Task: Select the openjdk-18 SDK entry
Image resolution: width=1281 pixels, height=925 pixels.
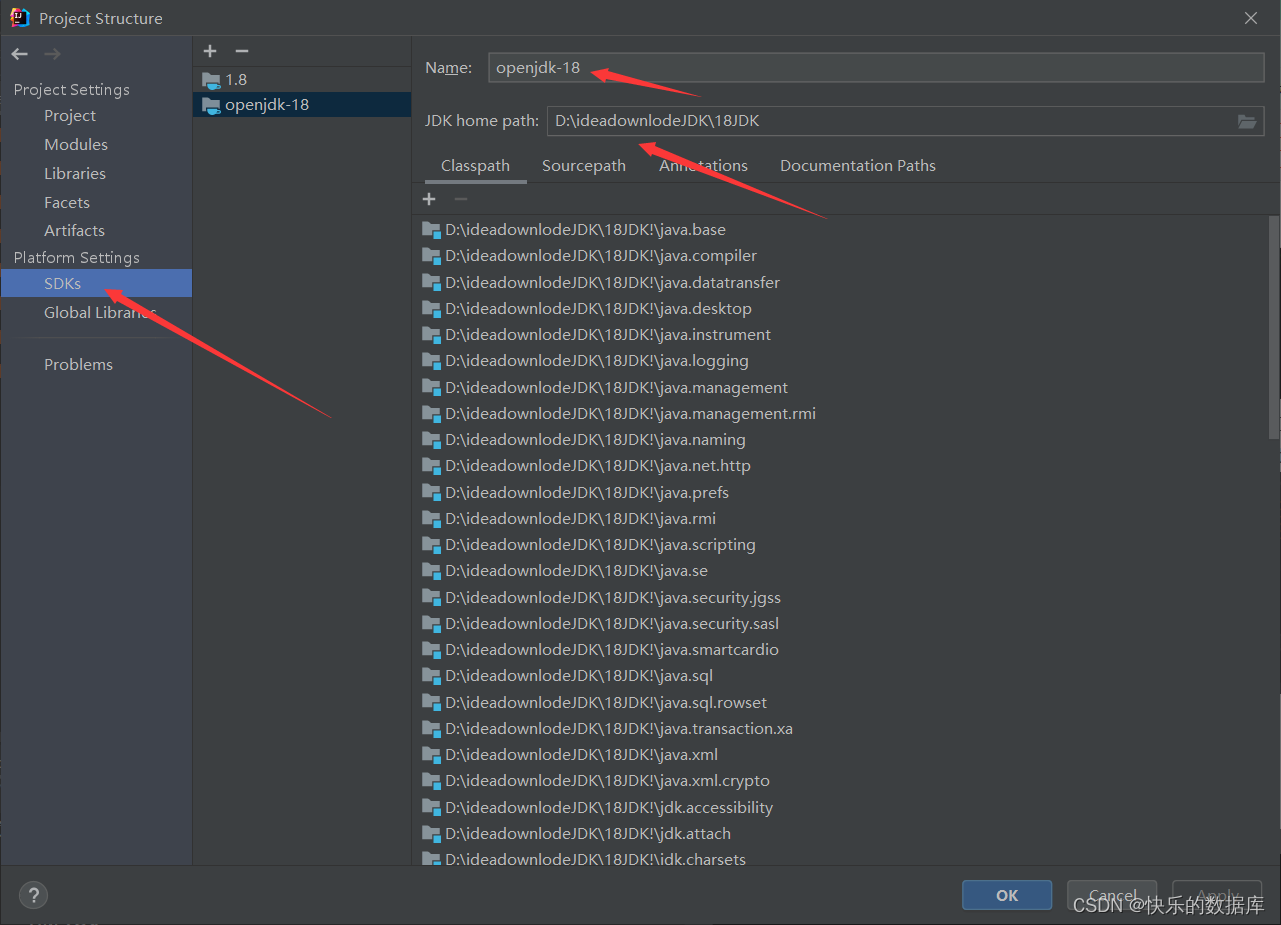Action: (x=302, y=105)
